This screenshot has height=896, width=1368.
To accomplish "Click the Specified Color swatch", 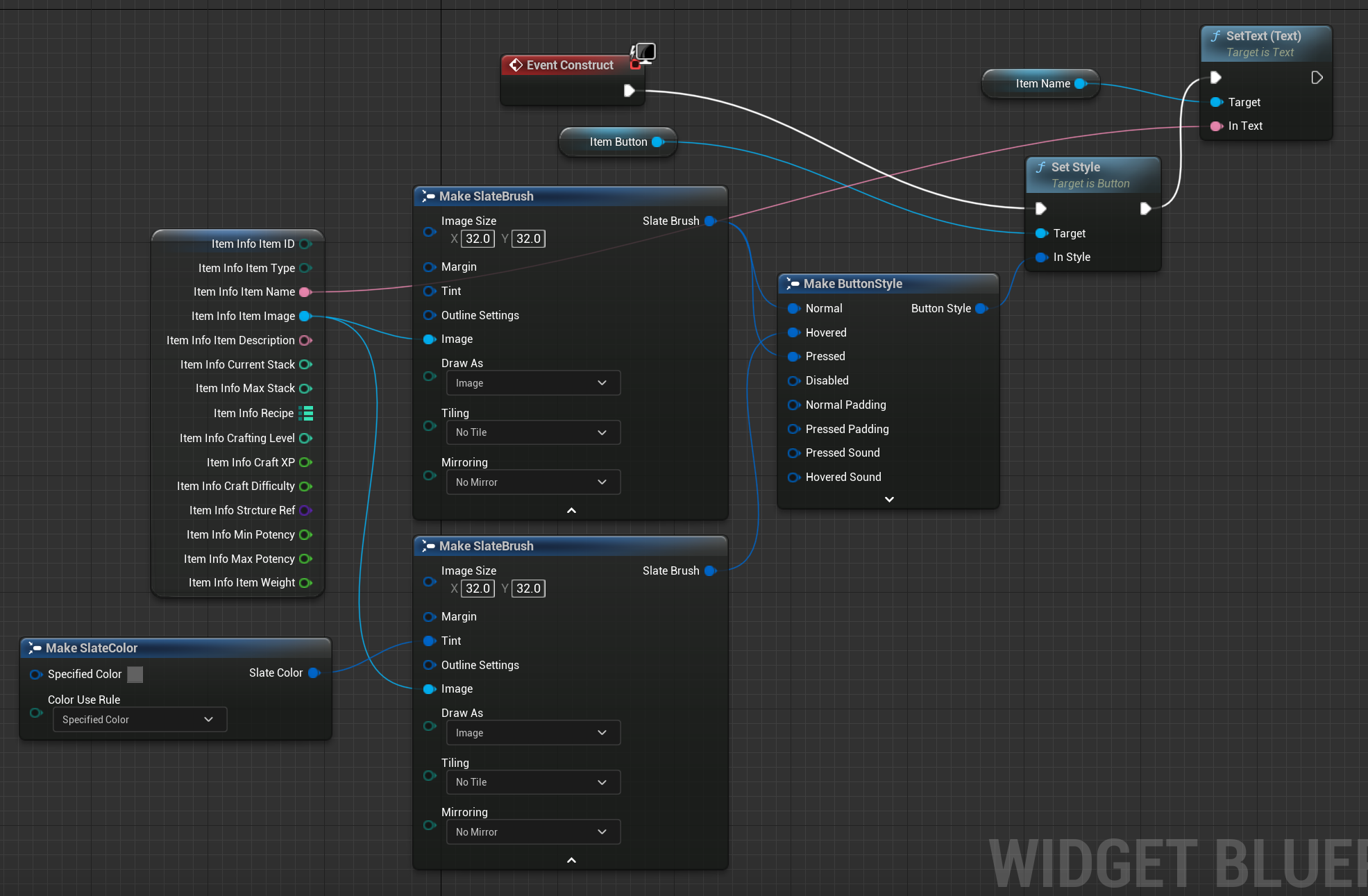I will [x=135, y=674].
